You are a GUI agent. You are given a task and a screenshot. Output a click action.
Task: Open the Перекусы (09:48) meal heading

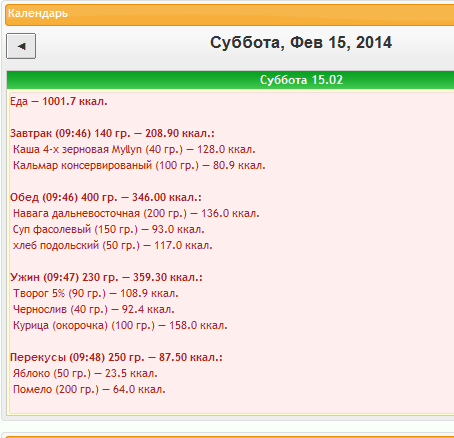tap(116, 357)
